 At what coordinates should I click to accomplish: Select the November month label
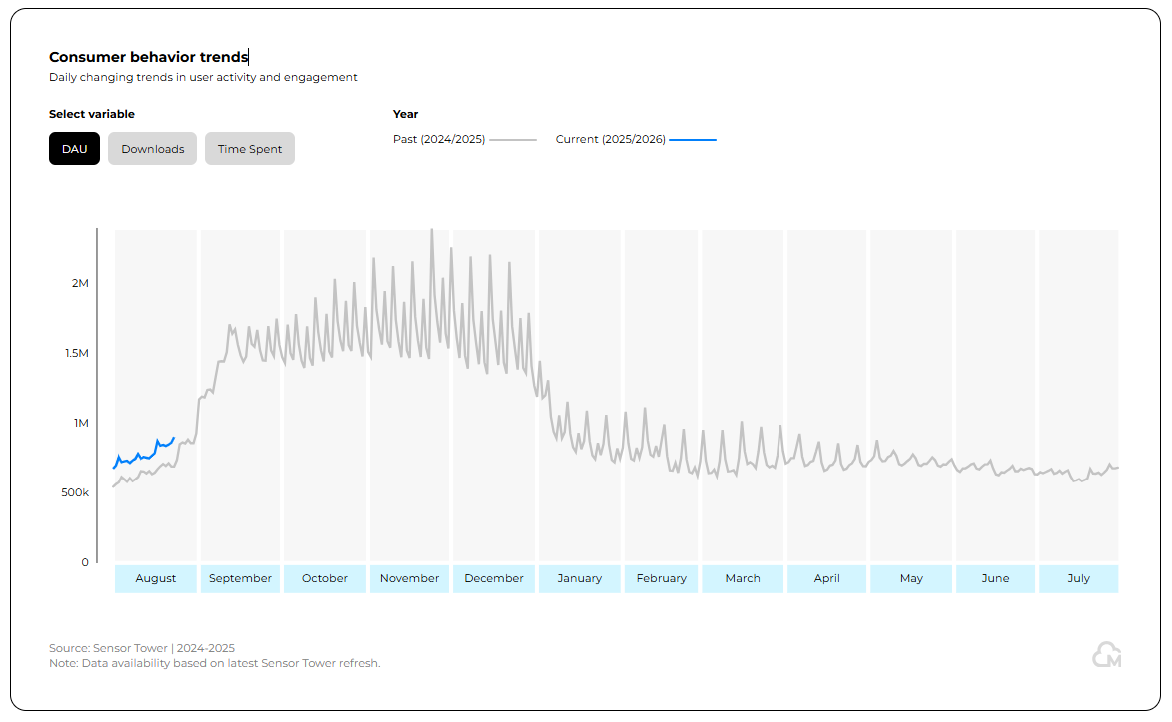pyautogui.click(x=409, y=578)
